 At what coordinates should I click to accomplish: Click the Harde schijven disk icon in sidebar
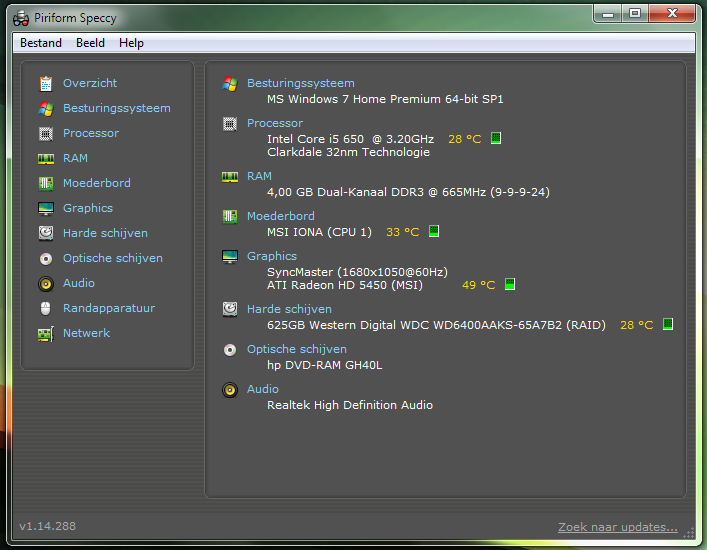(45, 233)
